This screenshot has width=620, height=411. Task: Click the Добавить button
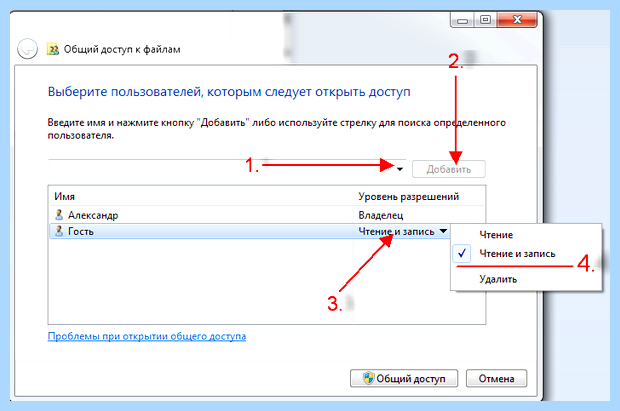point(448,169)
